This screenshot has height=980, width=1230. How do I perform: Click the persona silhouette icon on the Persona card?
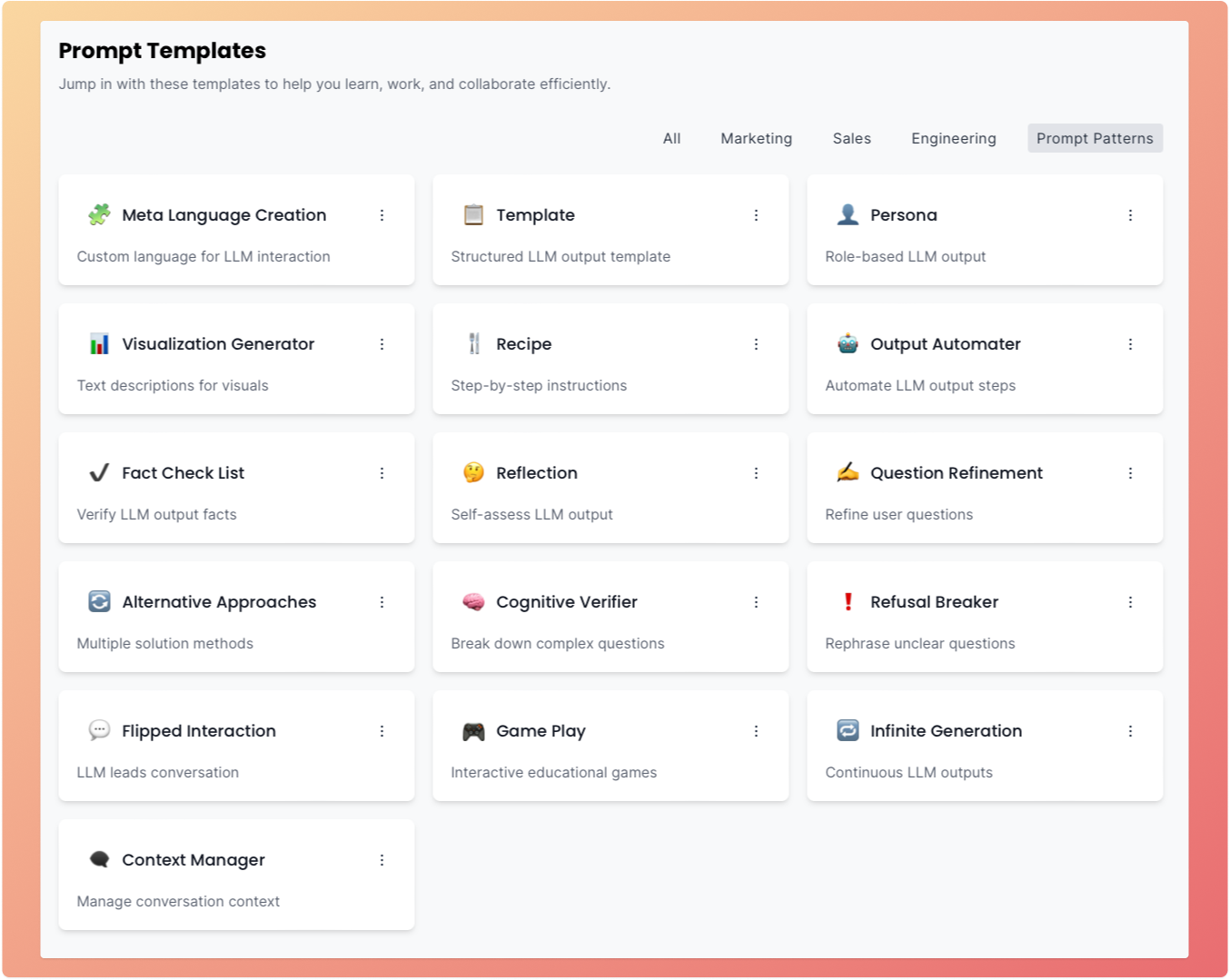click(x=847, y=214)
